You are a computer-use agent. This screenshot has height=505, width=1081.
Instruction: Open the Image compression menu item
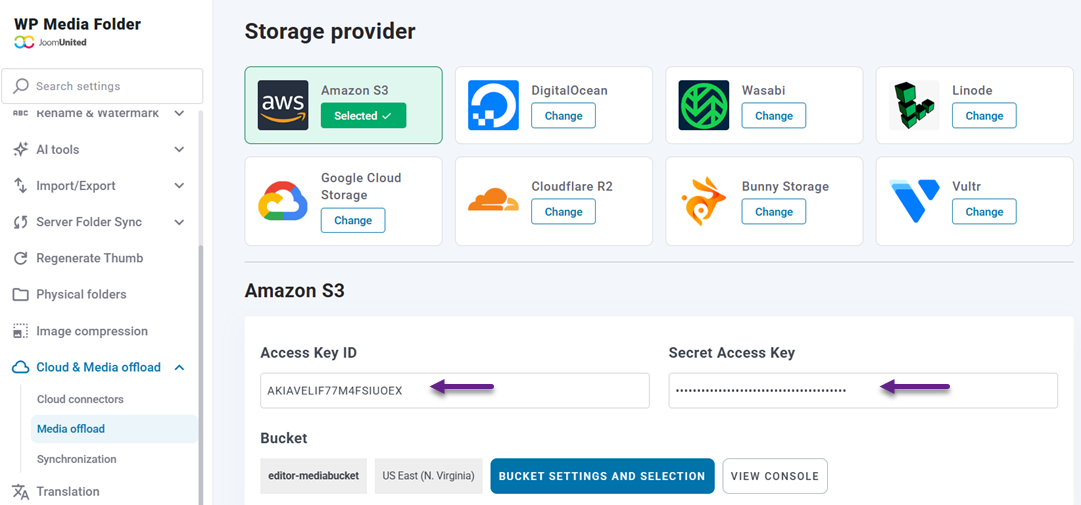[92, 331]
